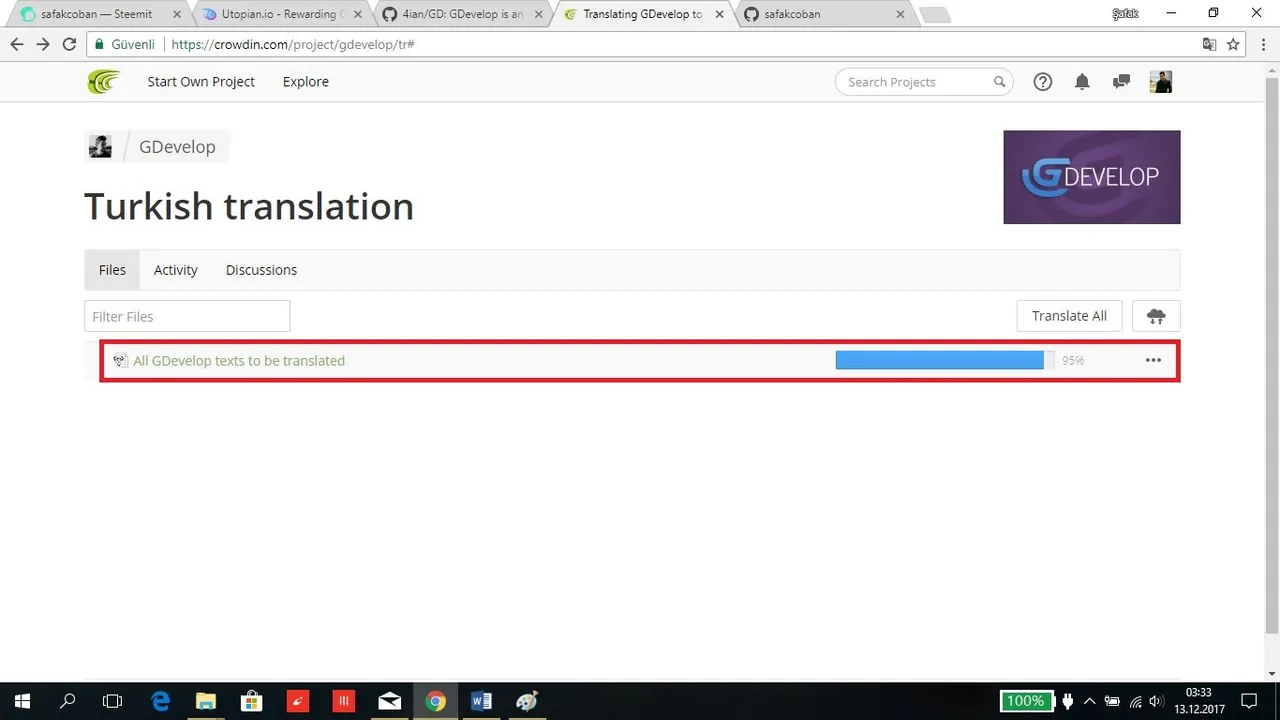Open Windows Start menu

point(22,701)
